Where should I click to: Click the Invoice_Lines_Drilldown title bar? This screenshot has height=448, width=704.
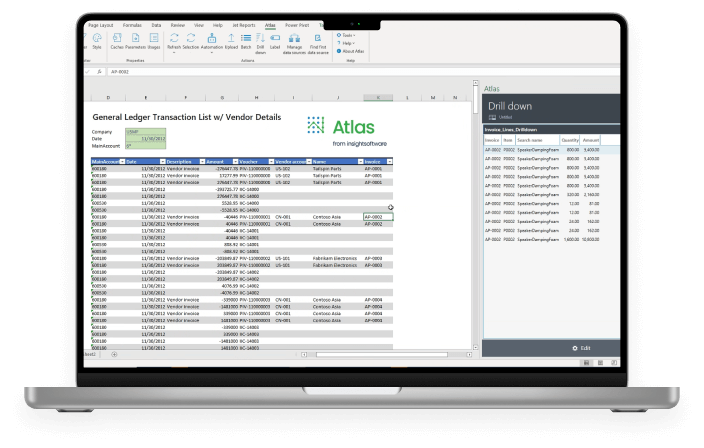[551, 130]
